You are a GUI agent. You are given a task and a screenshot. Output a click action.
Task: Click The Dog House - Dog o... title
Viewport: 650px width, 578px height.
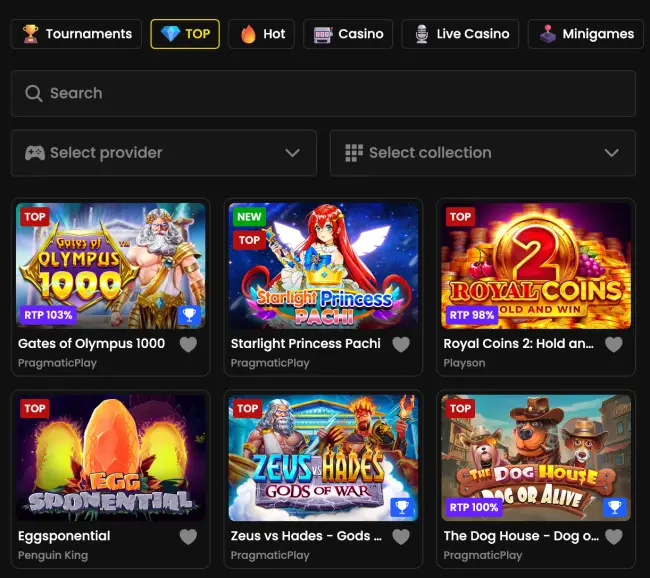[x=521, y=536]
